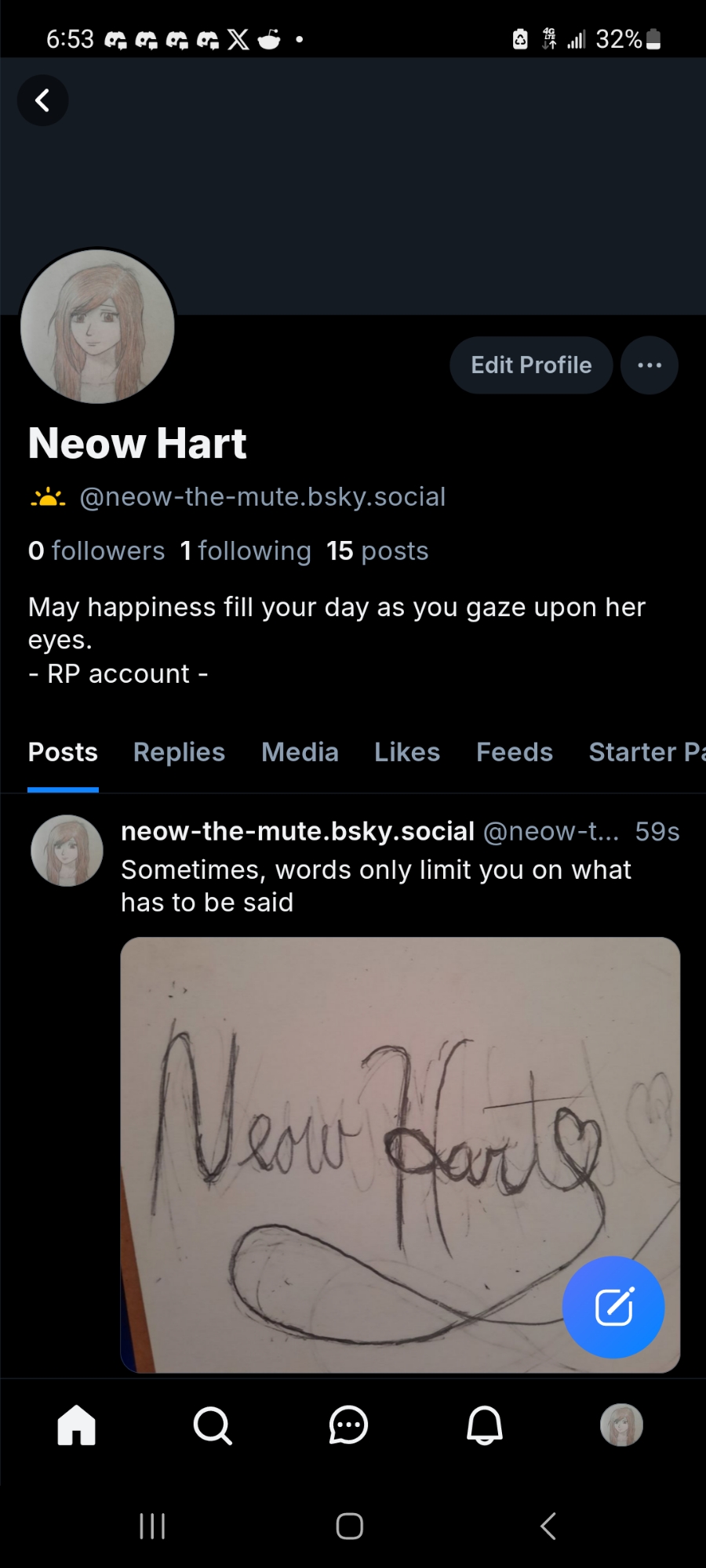706x1568 pixels.
Task: View the 0 followers list
Action: (x=96, y=551)
